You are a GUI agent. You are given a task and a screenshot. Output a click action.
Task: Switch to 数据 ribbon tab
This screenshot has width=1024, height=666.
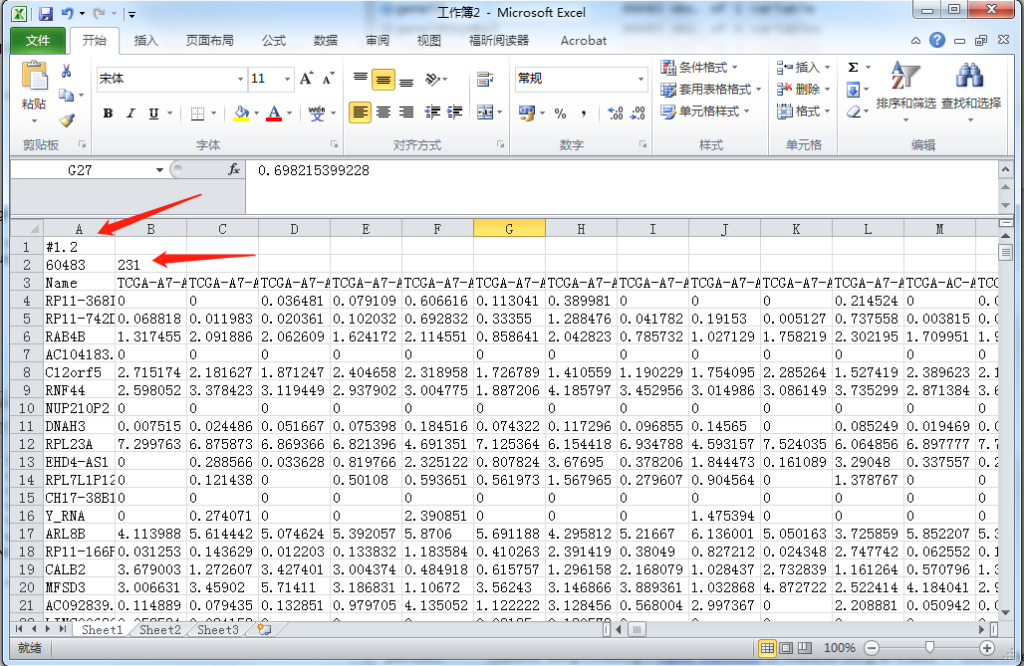tap(325, 40)
